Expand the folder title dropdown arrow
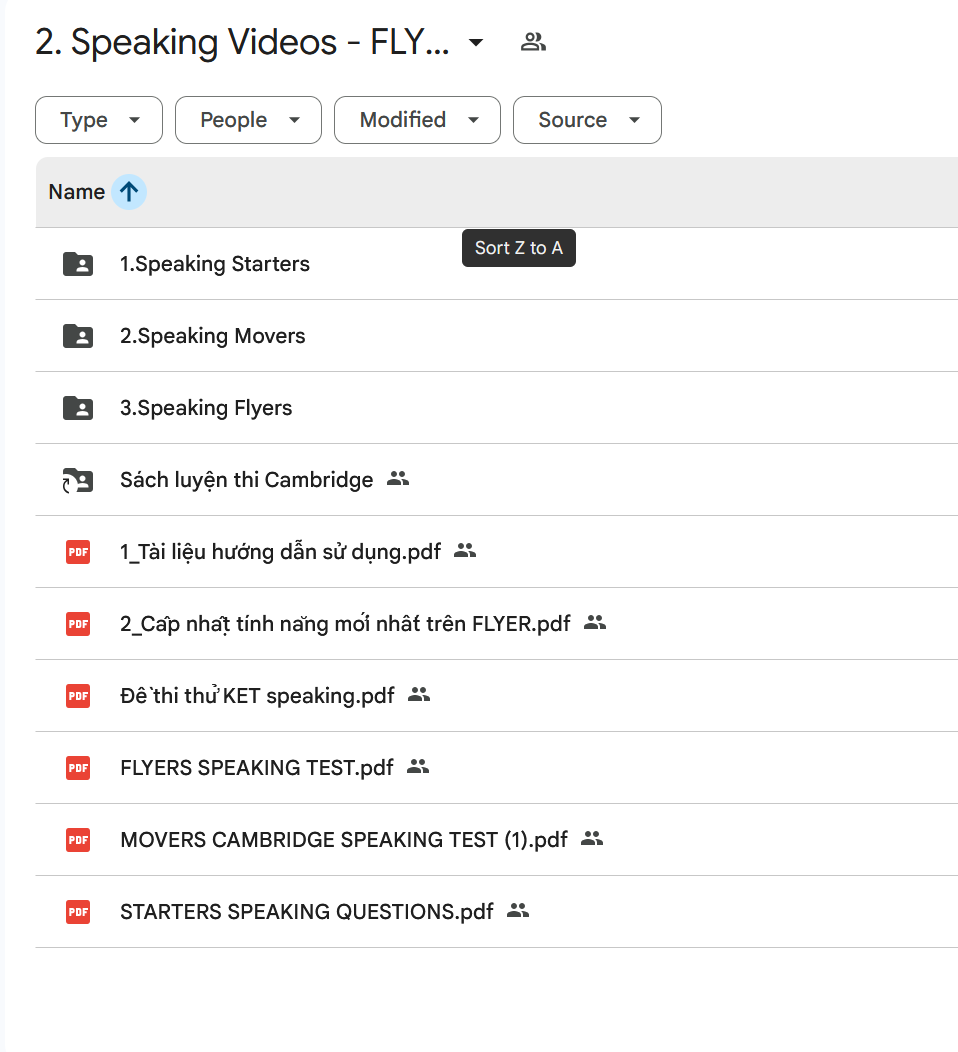The image size is (958, 1052). pos(476,42)
